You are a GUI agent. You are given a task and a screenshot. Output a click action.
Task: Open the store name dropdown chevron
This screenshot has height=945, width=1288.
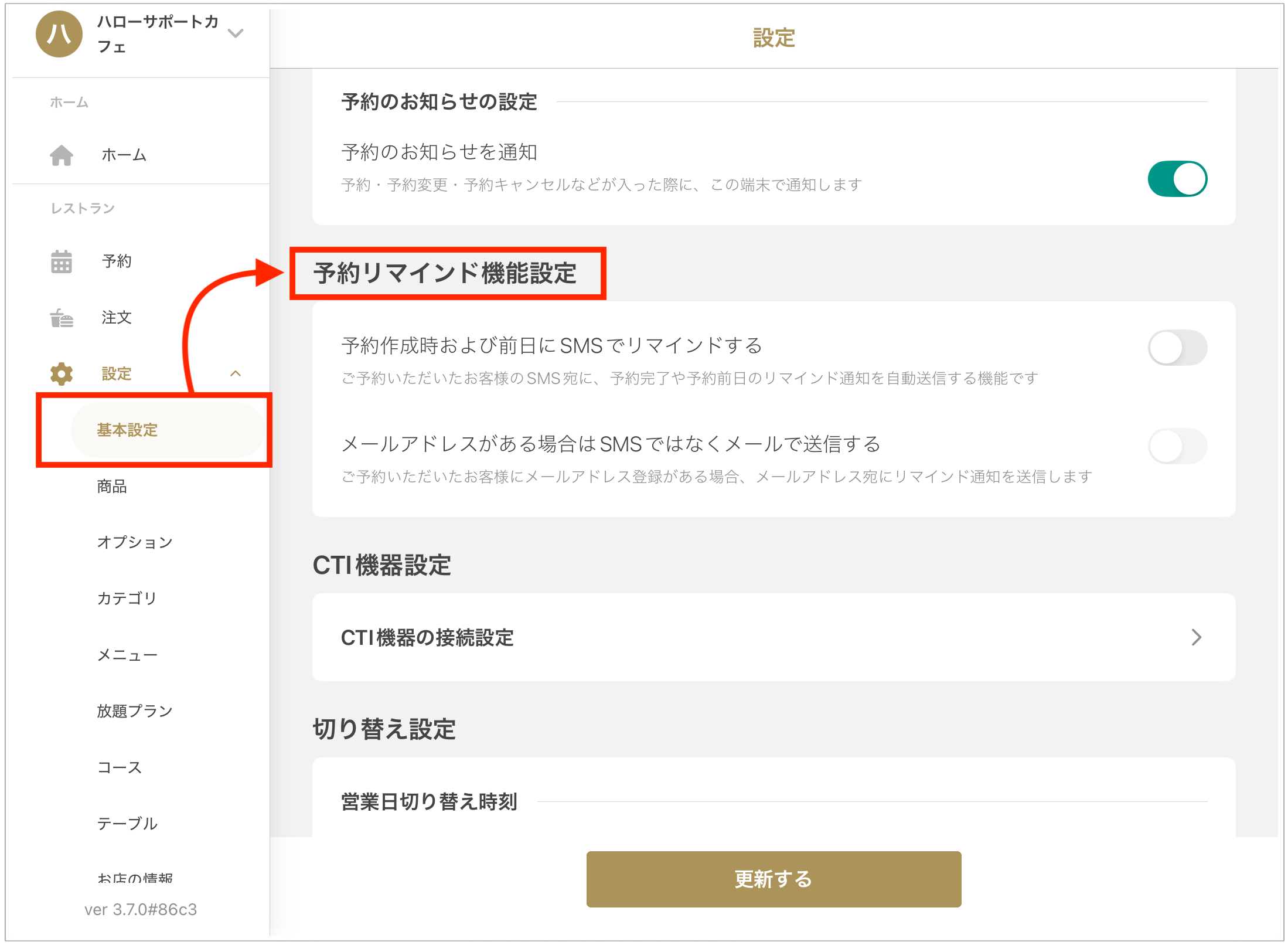click(x=236, y=33)
